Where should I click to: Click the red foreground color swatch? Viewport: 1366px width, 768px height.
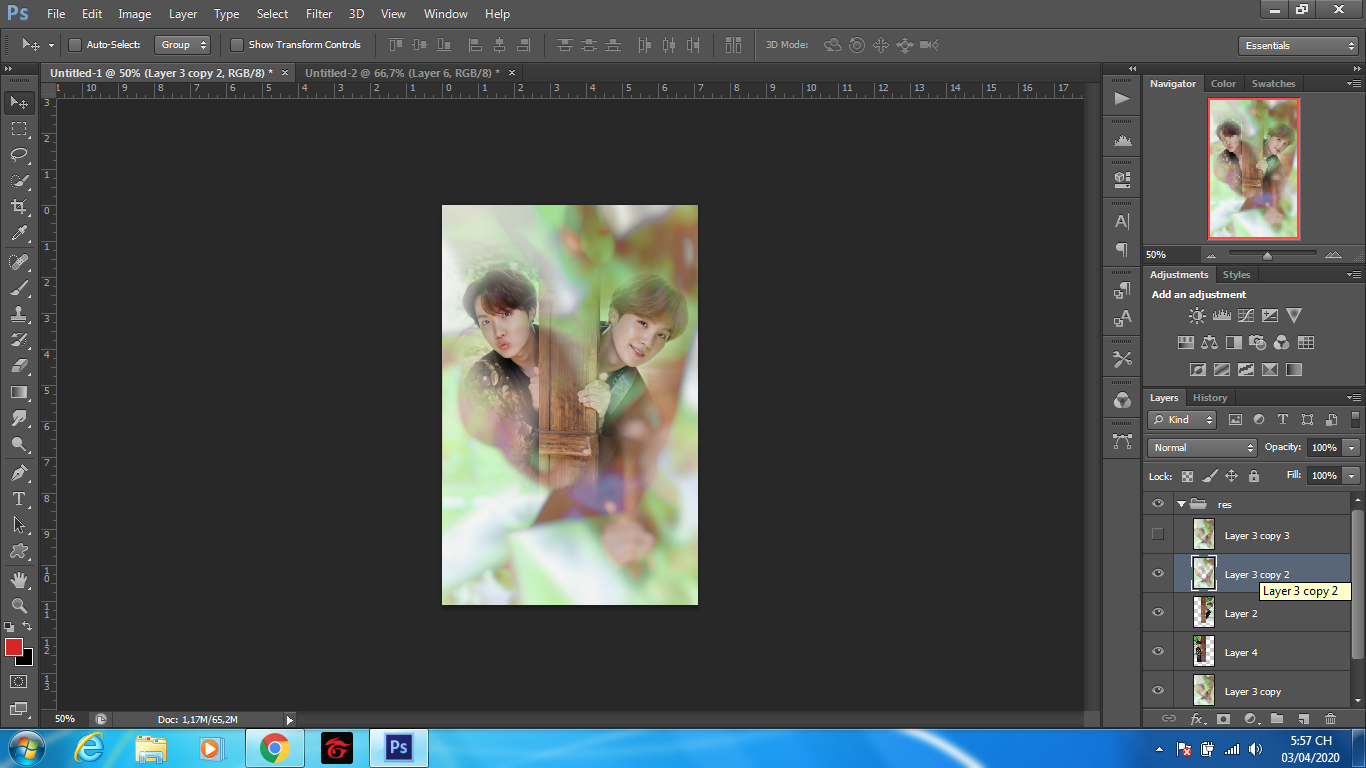click(x=14, y=647)
